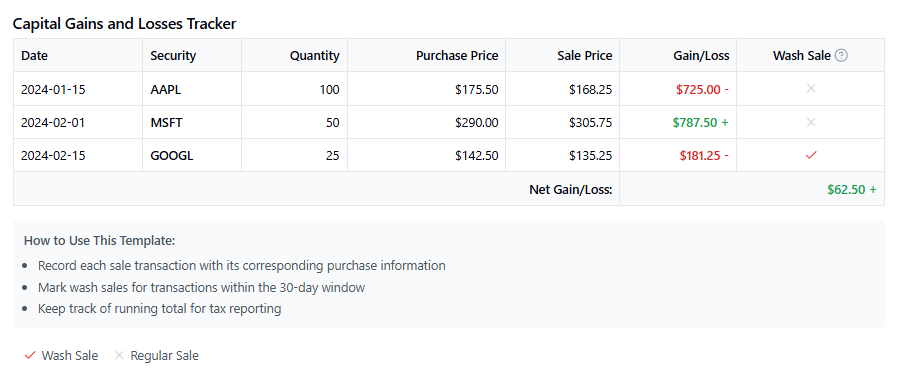Click the red checkmark icon in the legend
The width and height of the screenshot is (899, 382).
click(30, 356)
